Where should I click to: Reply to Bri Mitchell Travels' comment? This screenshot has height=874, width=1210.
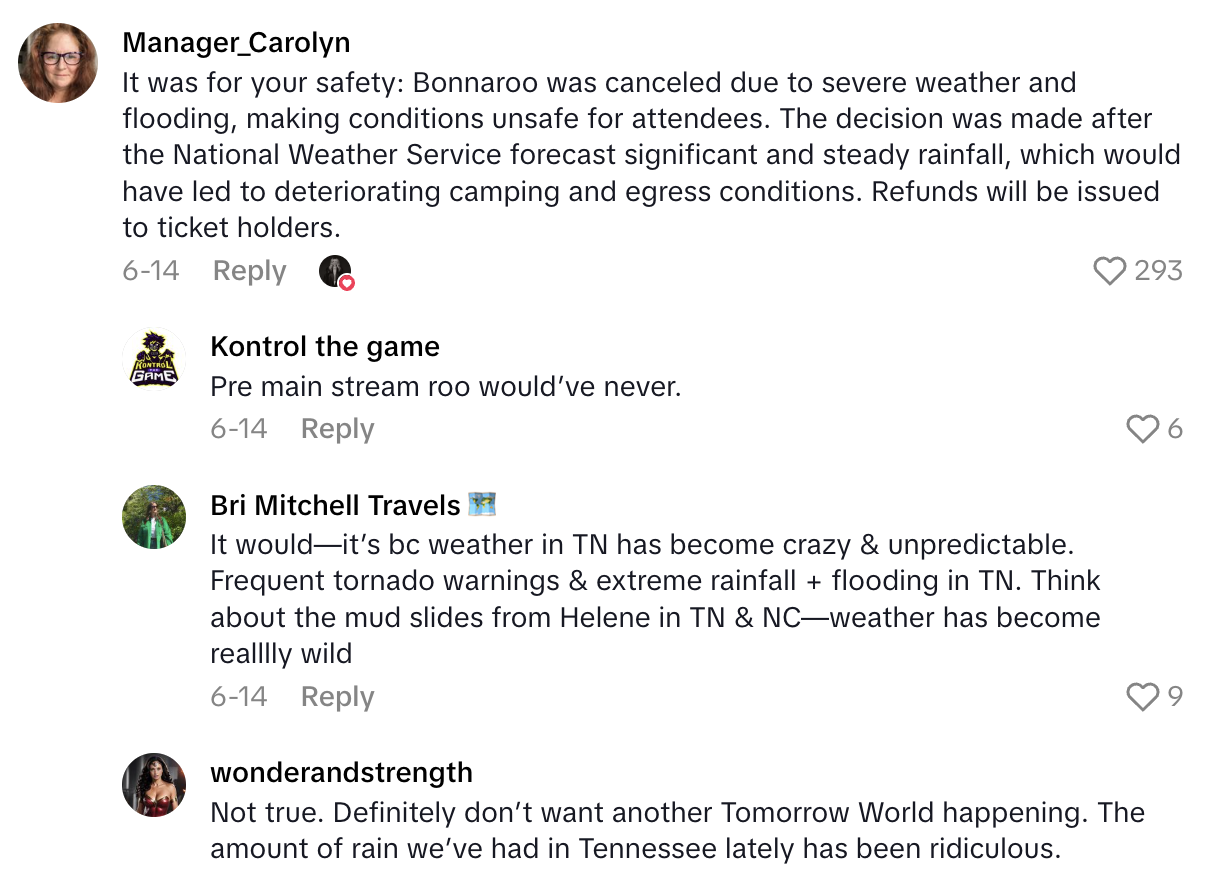[x=337, y=697]
